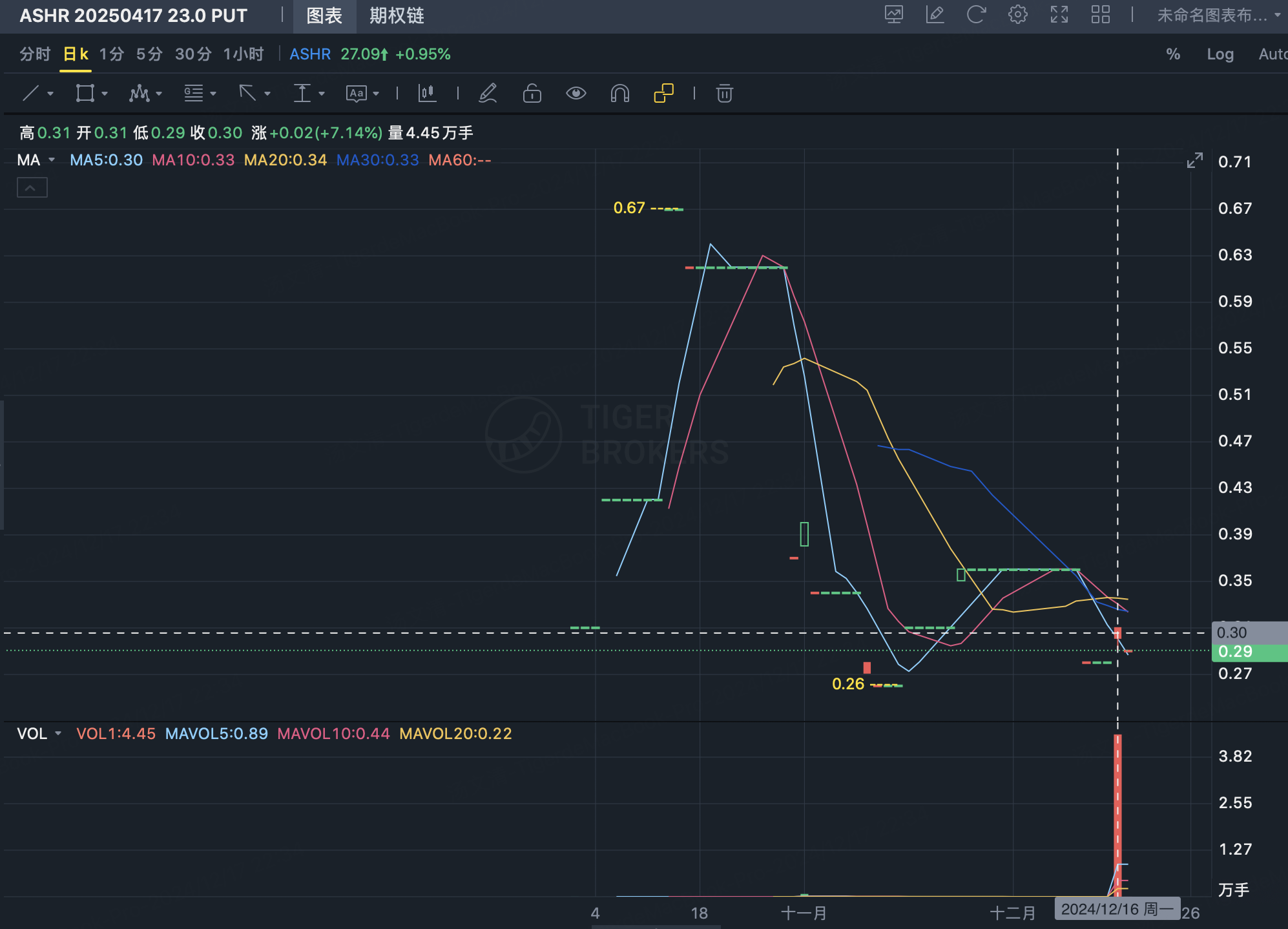Screen dimensions: 1288x929
Task: Click the trash icon to delete drawings
Action: pyautogui.click(x=724, y=94)
